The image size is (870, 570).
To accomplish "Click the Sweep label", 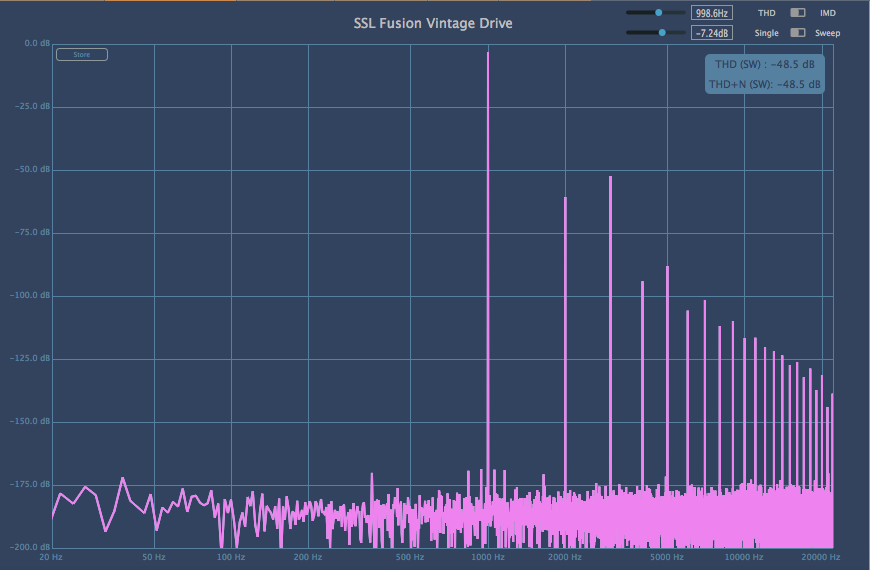I will tap(827, 33).
